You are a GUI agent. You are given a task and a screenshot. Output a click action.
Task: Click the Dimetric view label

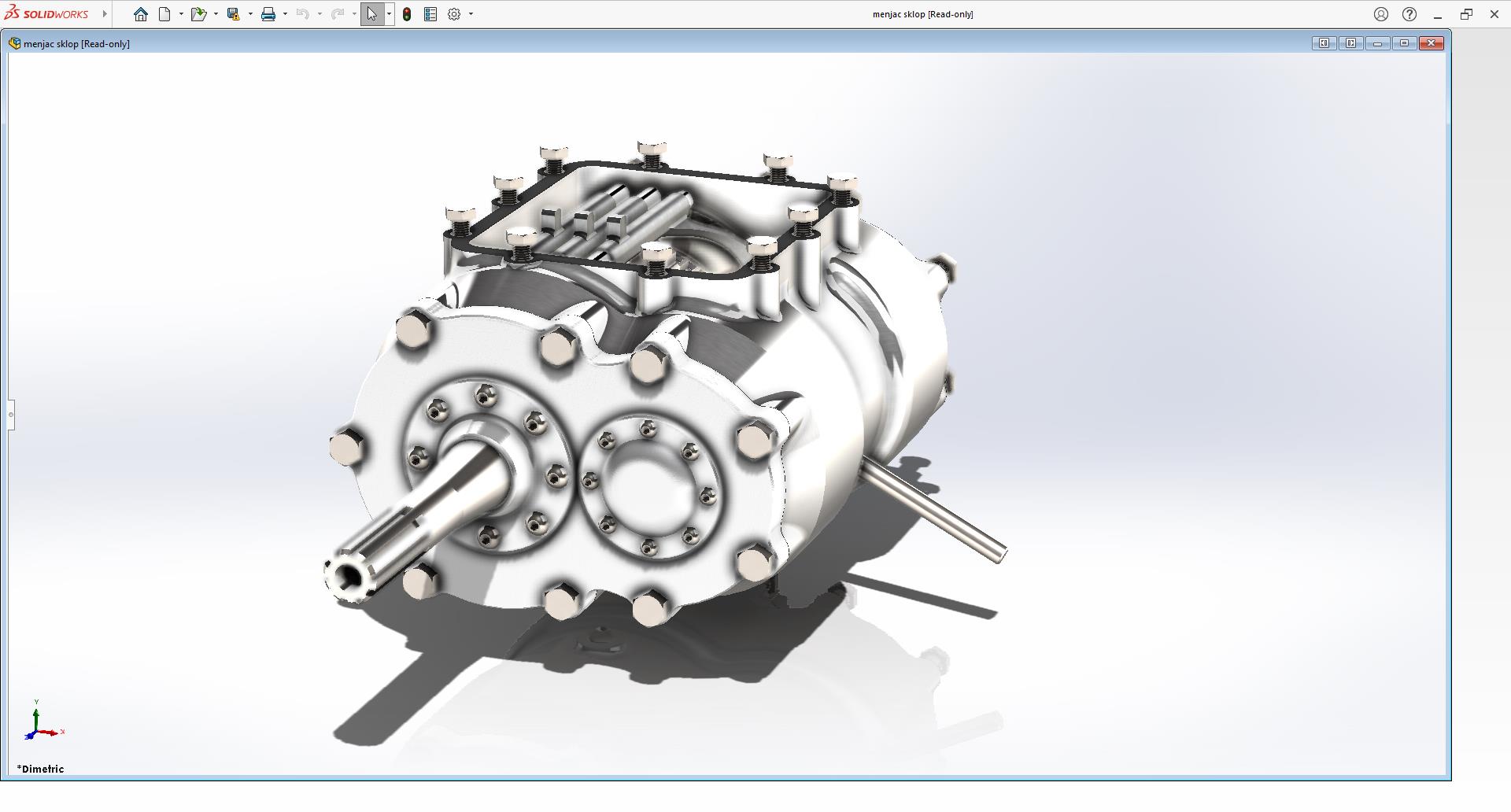click(40, 769)
